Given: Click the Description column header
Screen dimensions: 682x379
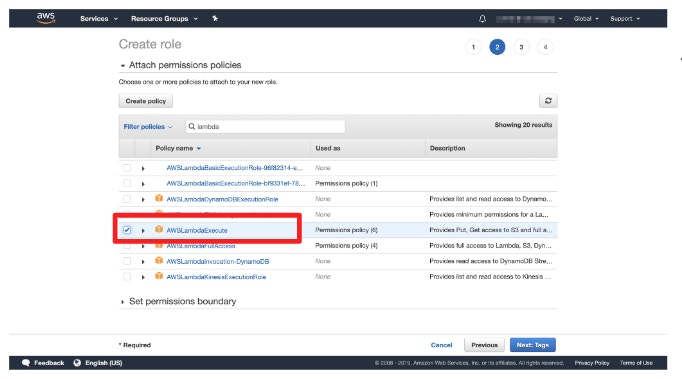Looking at the screenshot, I should pos(447,148).
